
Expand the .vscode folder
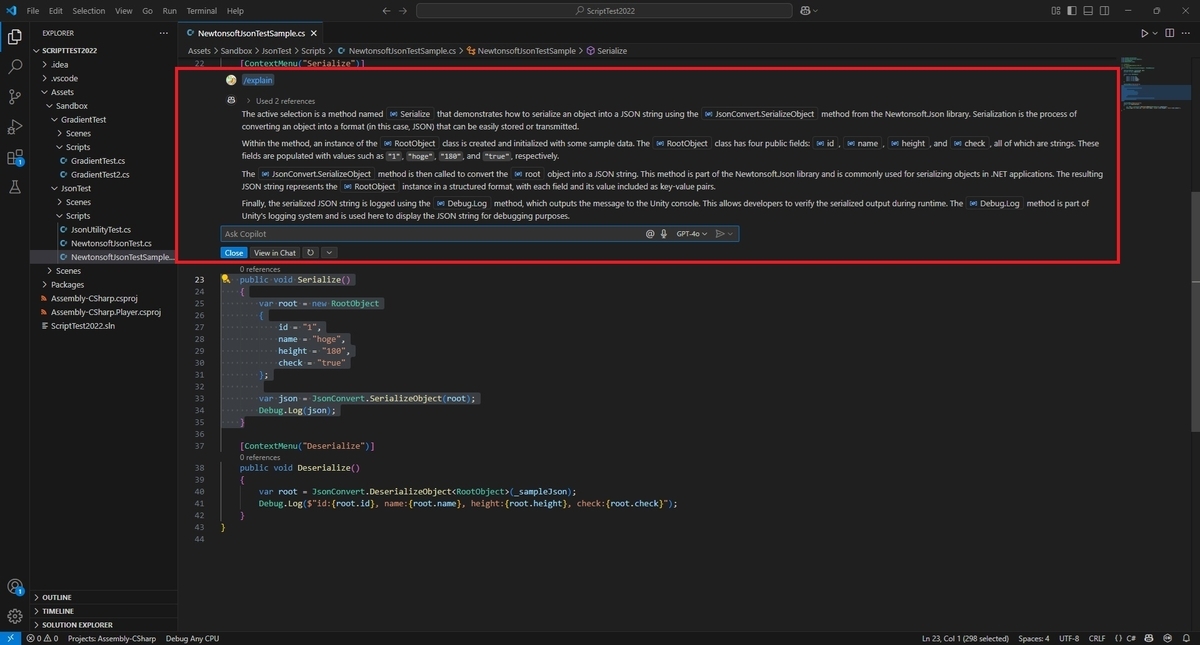pyautogui.click(x=104, y=78)
